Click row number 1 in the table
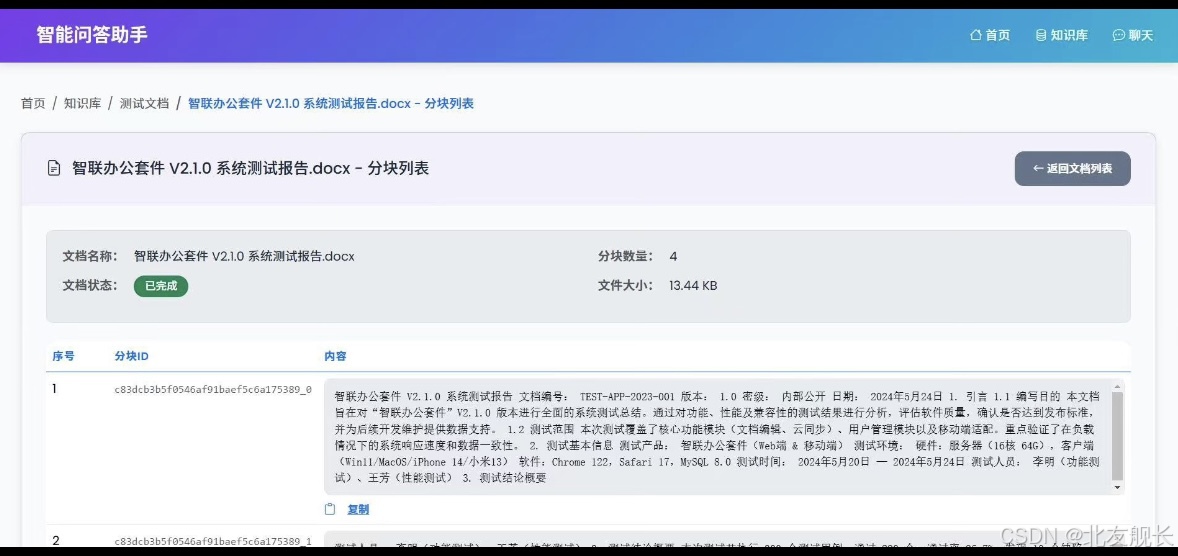The height and width of the screenshot is (556, 1178). click(55, 389)
